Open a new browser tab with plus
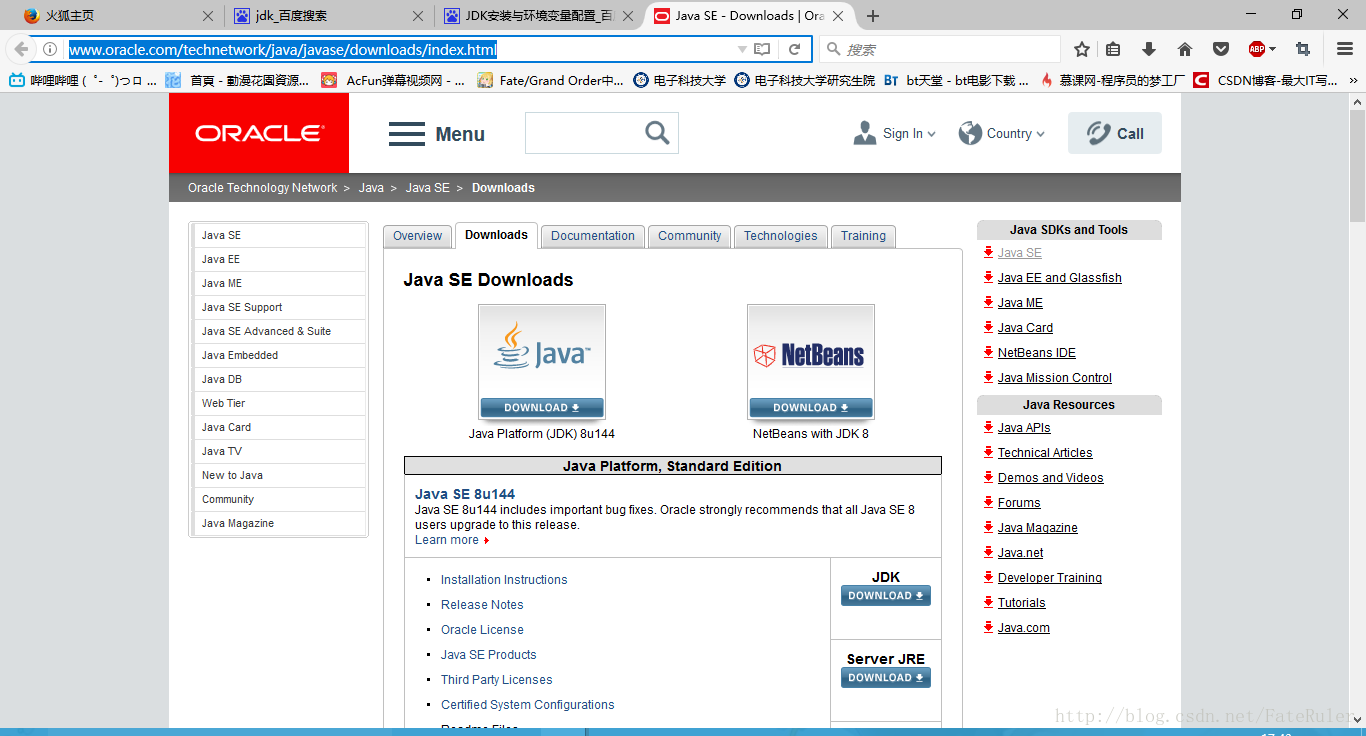The height and width of the screenshot is (736, 1366). [x=873, y=16]
